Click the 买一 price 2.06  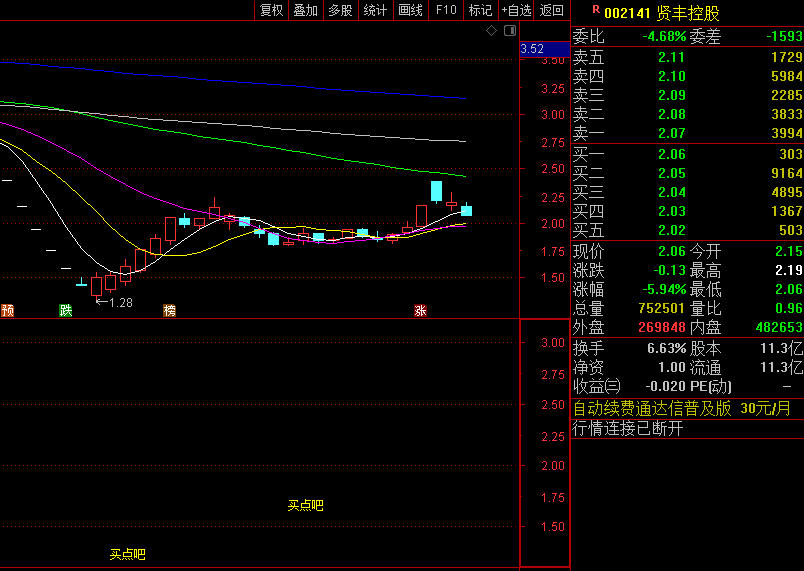click(672, 154)
